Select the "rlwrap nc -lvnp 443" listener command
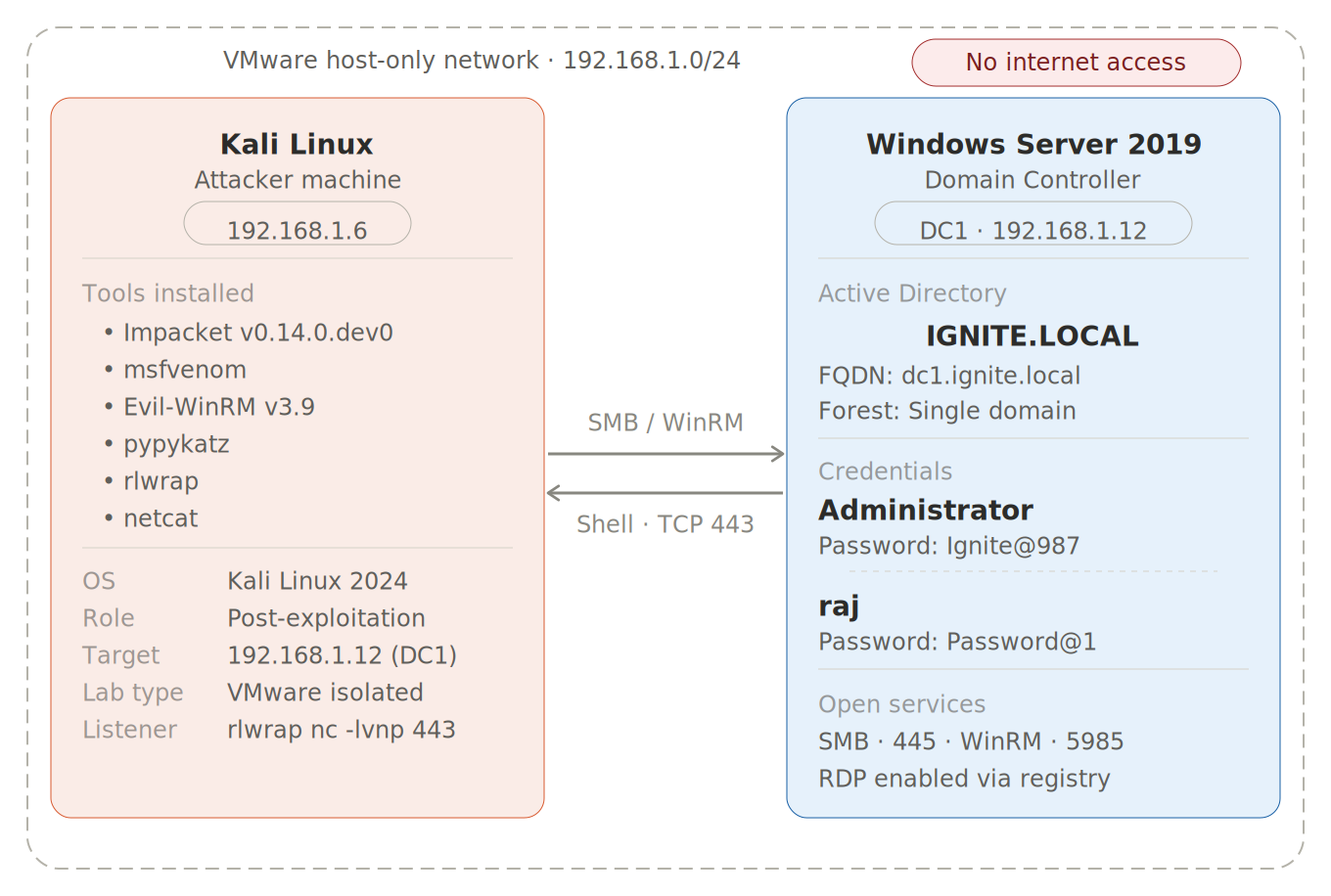 (x=342, y=730)
